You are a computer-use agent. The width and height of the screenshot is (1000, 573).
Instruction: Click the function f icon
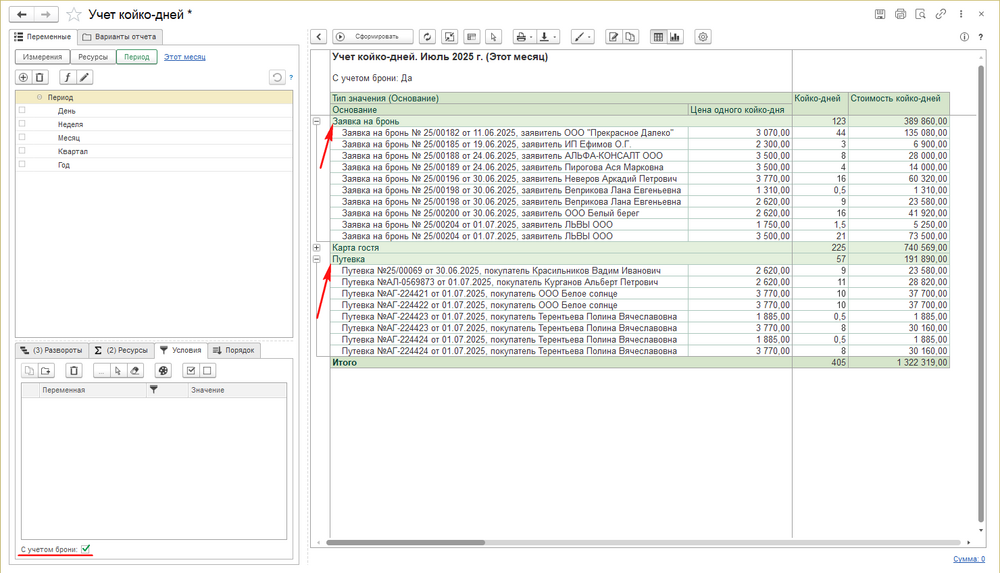click(x=68, y=77)
